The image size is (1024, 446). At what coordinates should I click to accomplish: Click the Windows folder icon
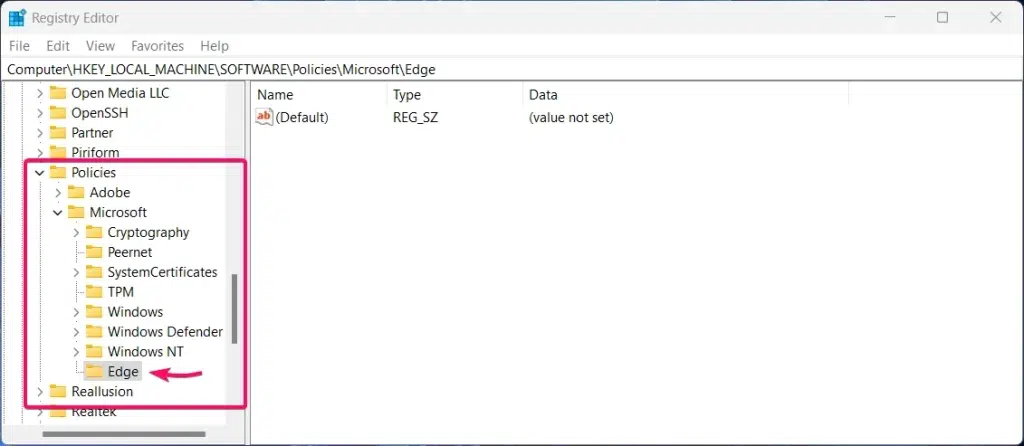point(94,311)
